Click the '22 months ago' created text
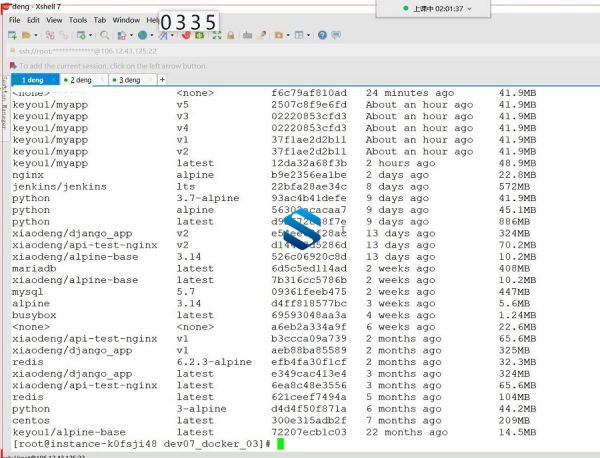Screen dimensions: 600x458 (x=407, y=432)
